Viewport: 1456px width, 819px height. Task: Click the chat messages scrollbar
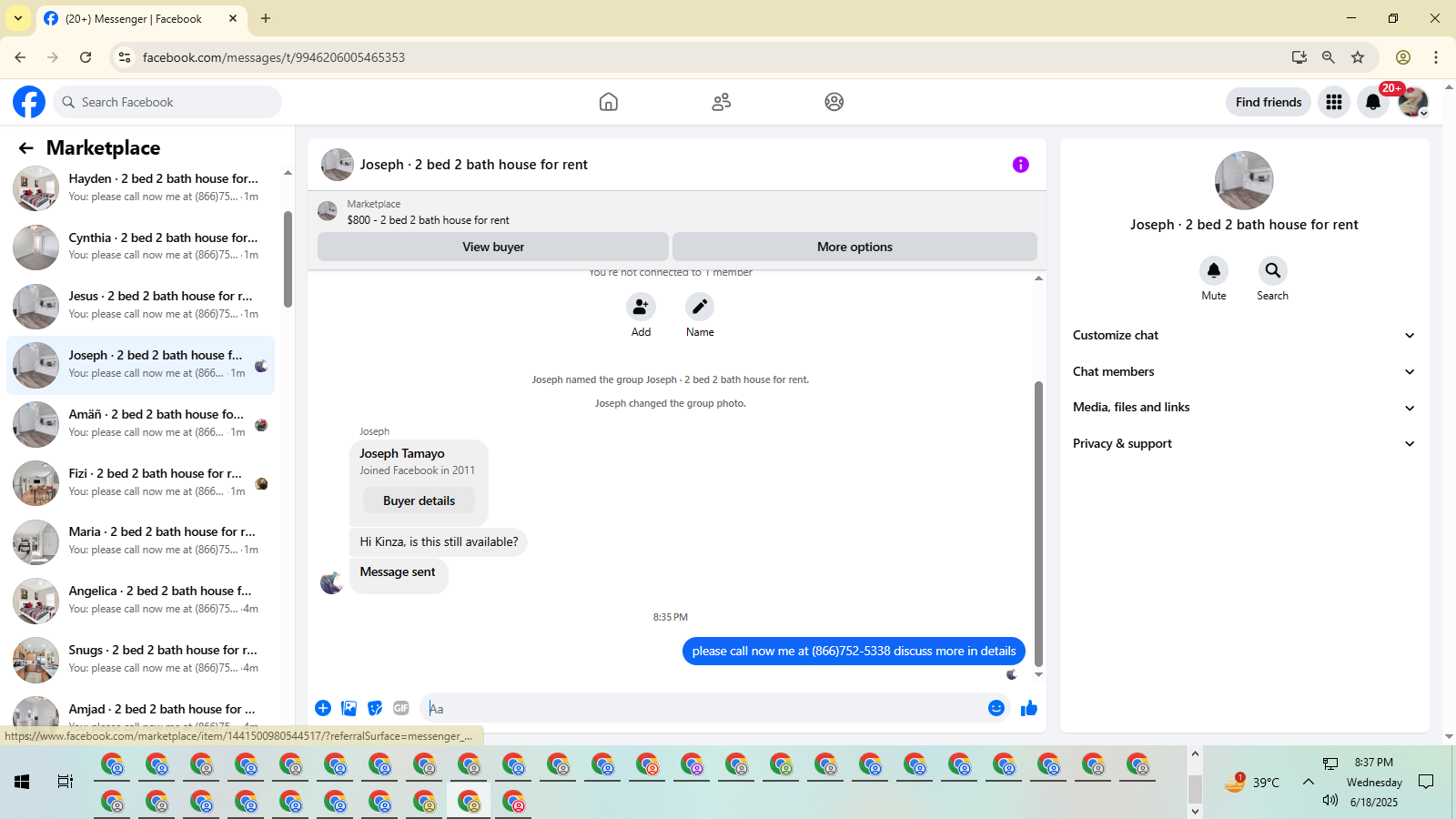tap(1038, 523)
